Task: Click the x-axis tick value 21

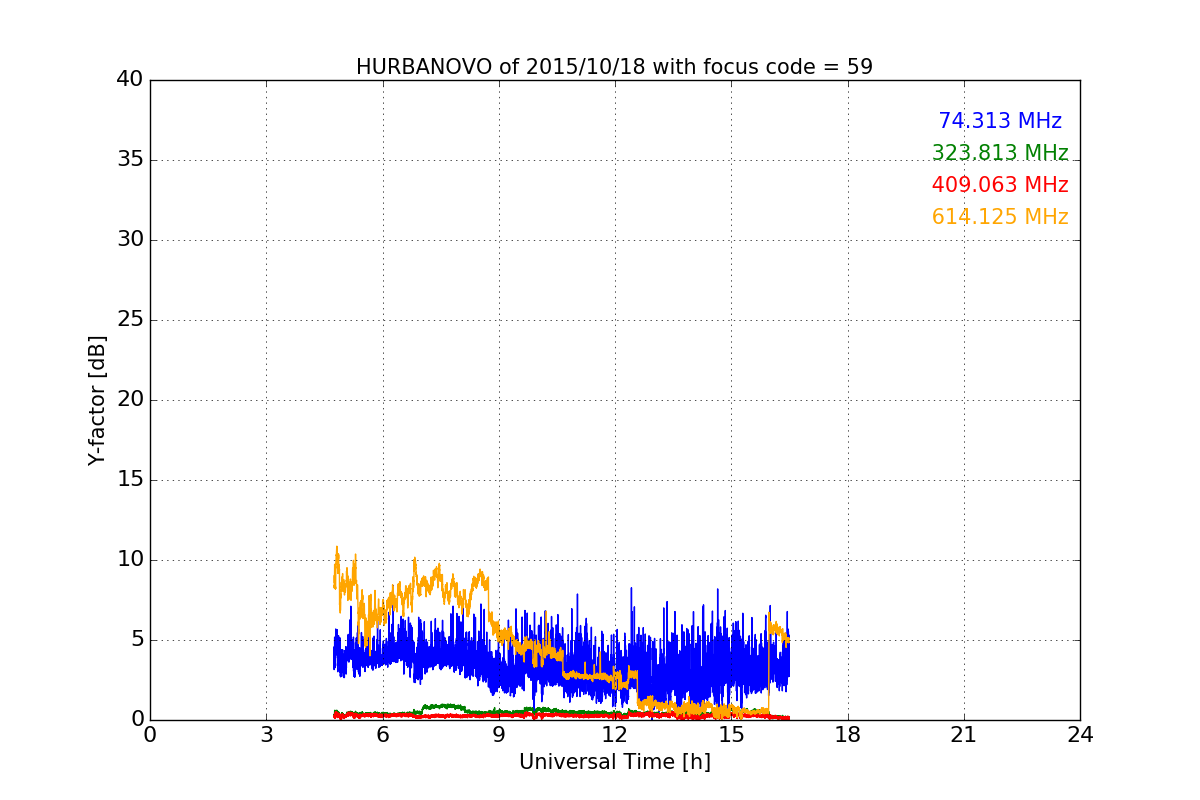Action: (x=964, y=735)
